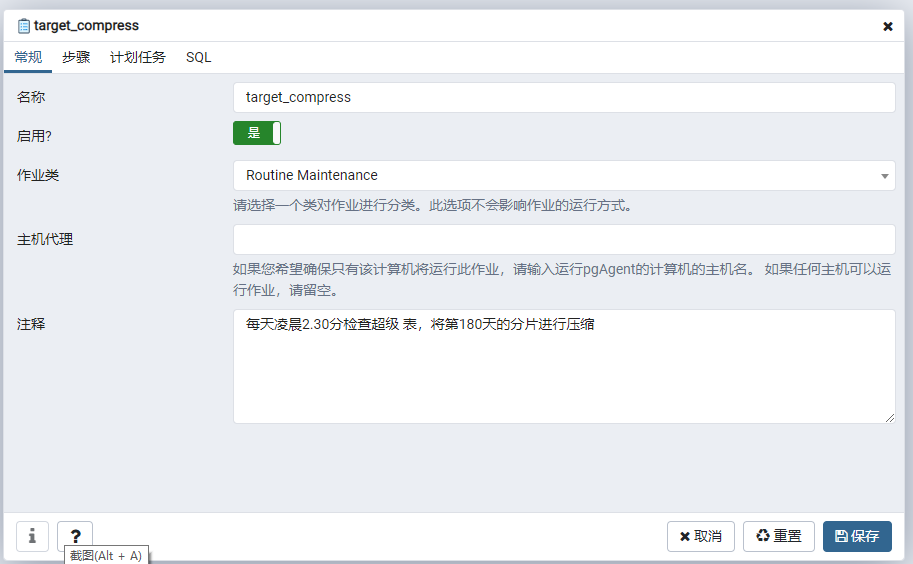Click the dropdown arrow of 作业类 combo
This screenshot has height=564, width=913.
[x=884, y=176]
